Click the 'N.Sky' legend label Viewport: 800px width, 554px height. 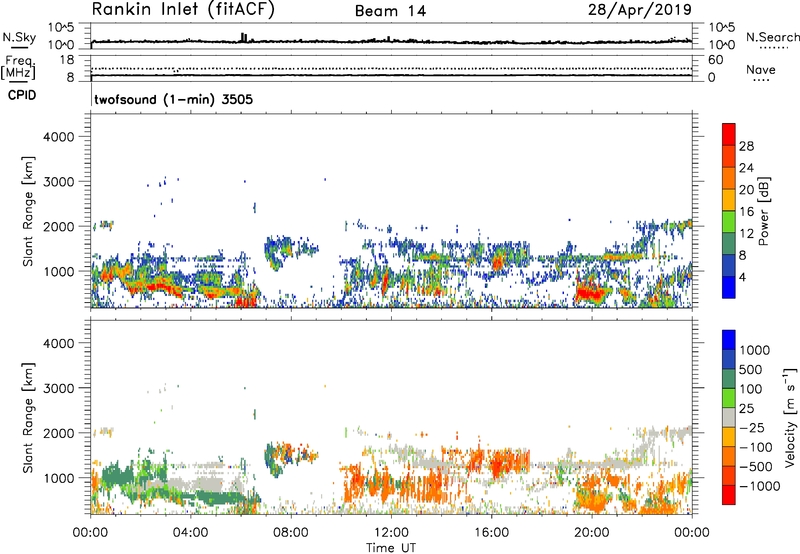[19, 37]
